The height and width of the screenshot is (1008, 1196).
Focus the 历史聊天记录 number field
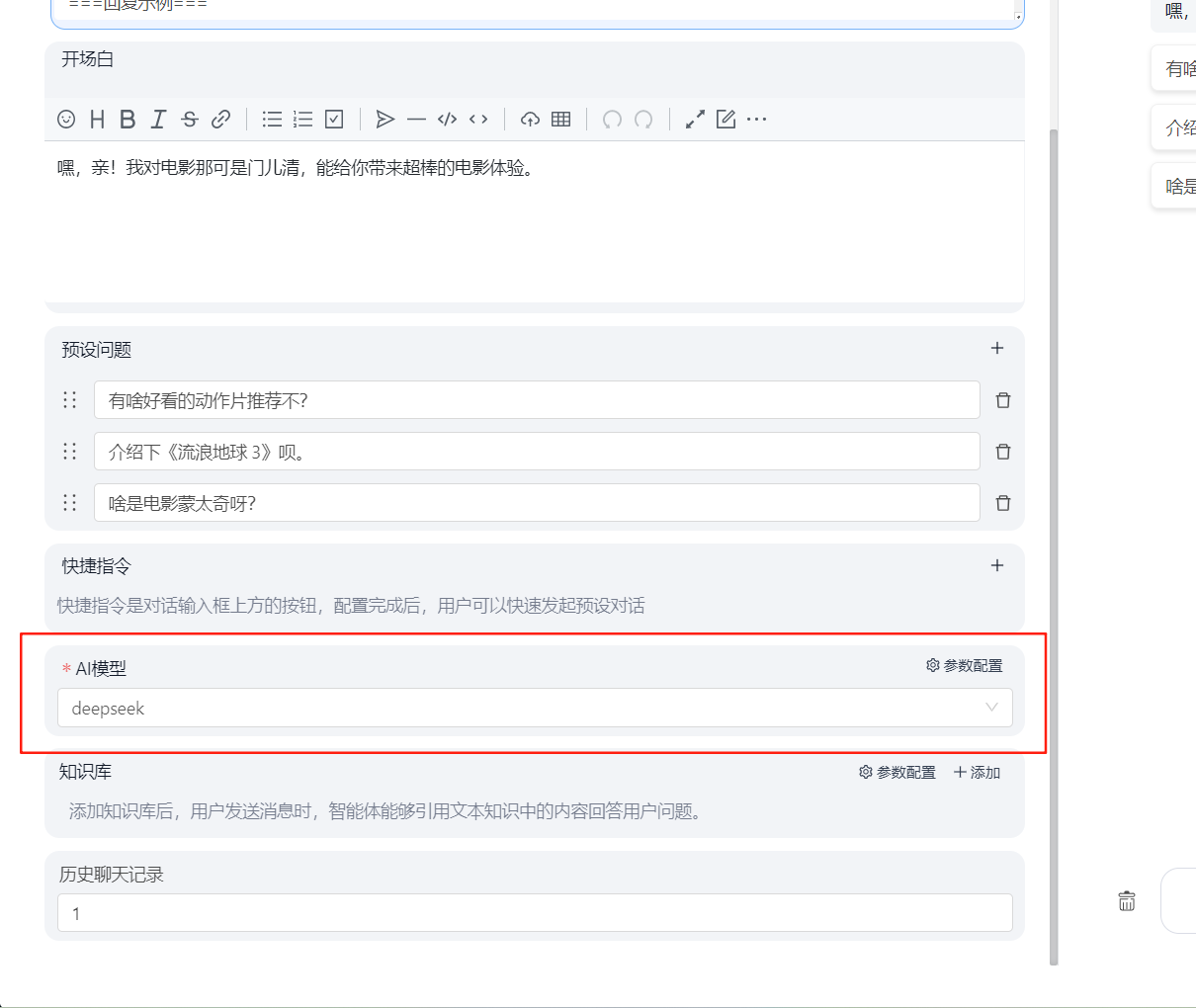pos(535,913)
